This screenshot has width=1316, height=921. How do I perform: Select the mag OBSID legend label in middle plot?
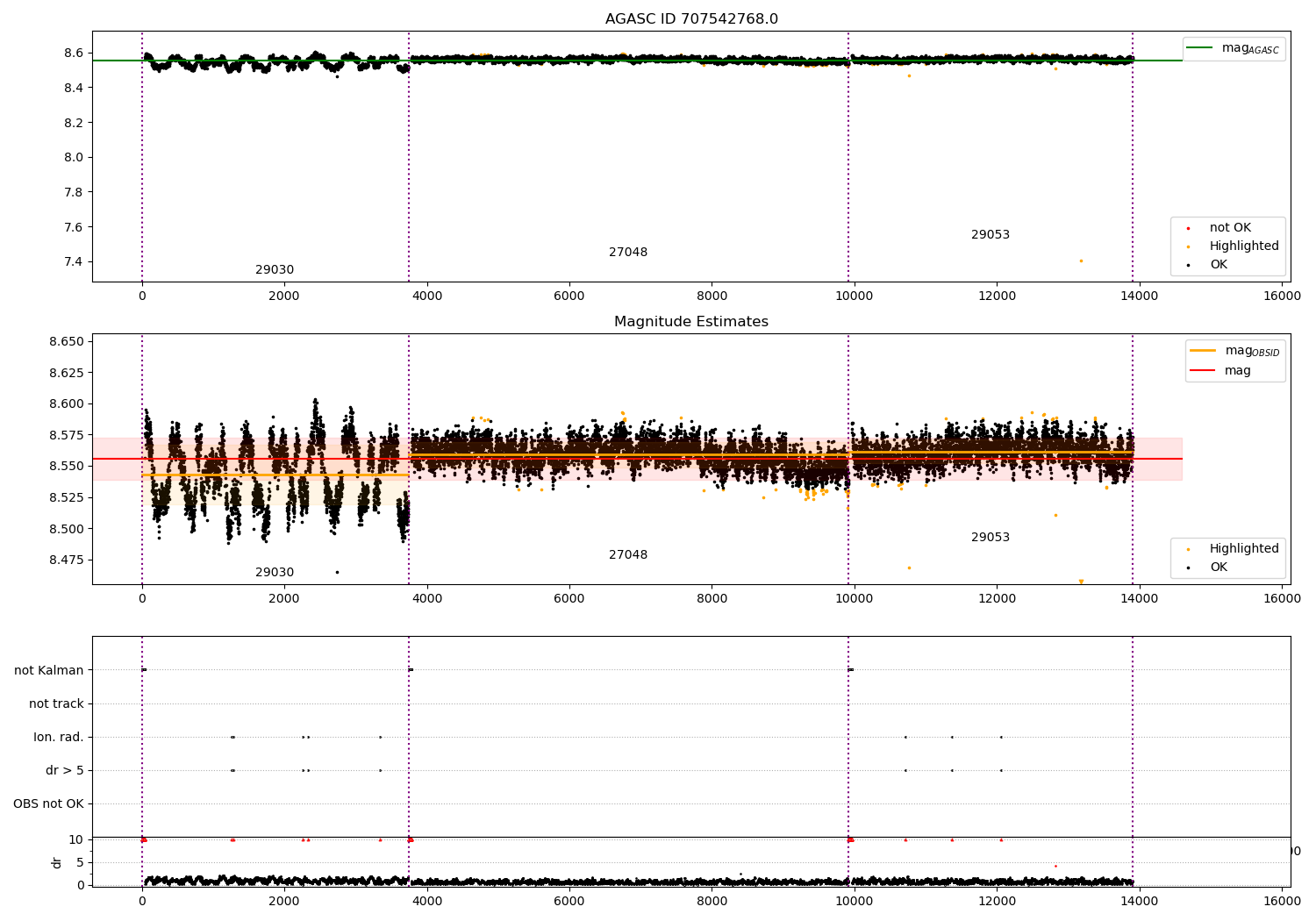pos(1252,351)
